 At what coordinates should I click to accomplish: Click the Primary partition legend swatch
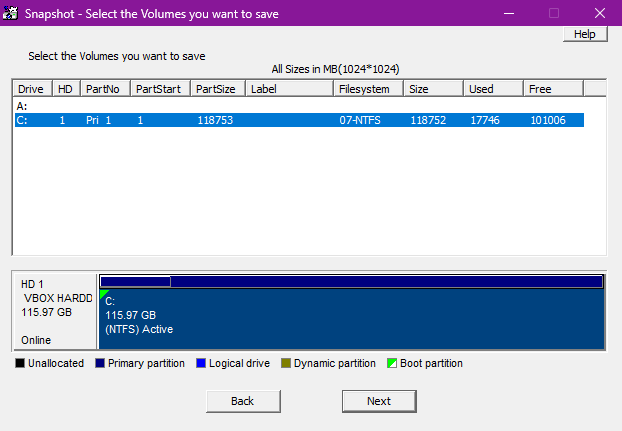coord(100,363)
